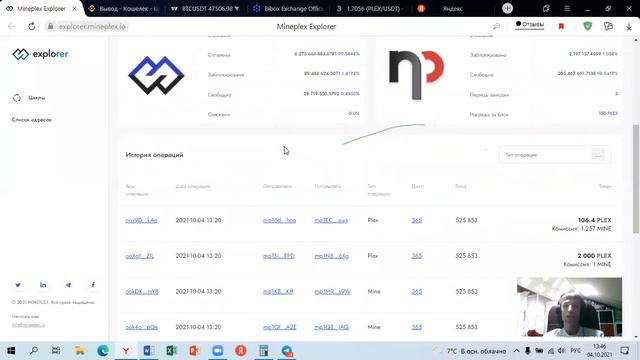The width and height of the screenshot is (640, 360).
Task: Close the Mineplex Explorer tab
Action: click(74, 9)
